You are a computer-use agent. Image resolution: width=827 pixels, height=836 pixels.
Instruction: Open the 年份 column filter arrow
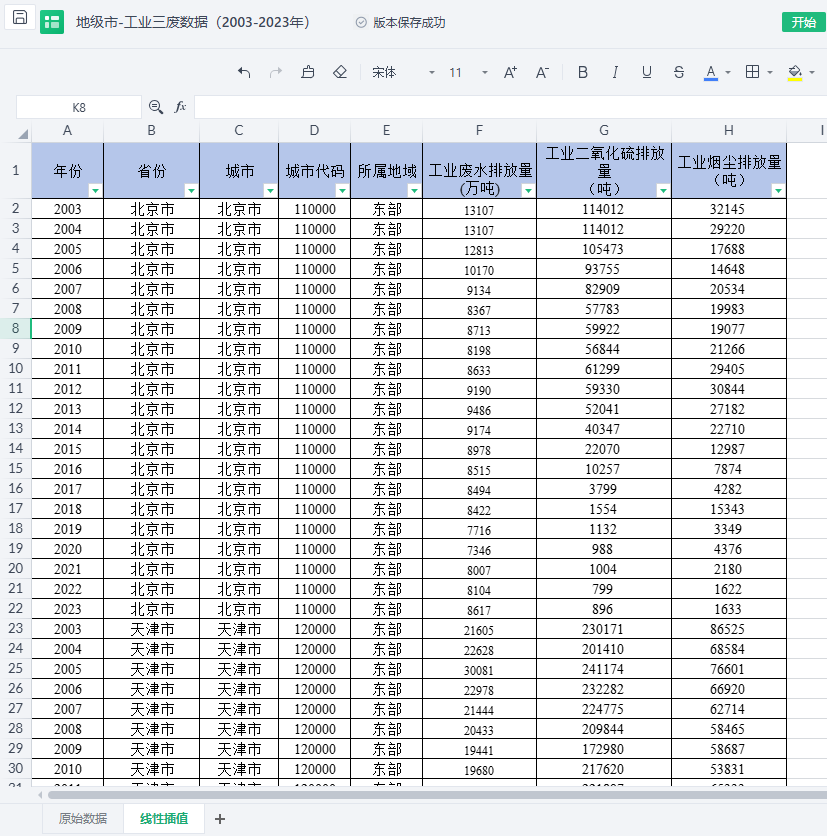(x=95, y=190)
